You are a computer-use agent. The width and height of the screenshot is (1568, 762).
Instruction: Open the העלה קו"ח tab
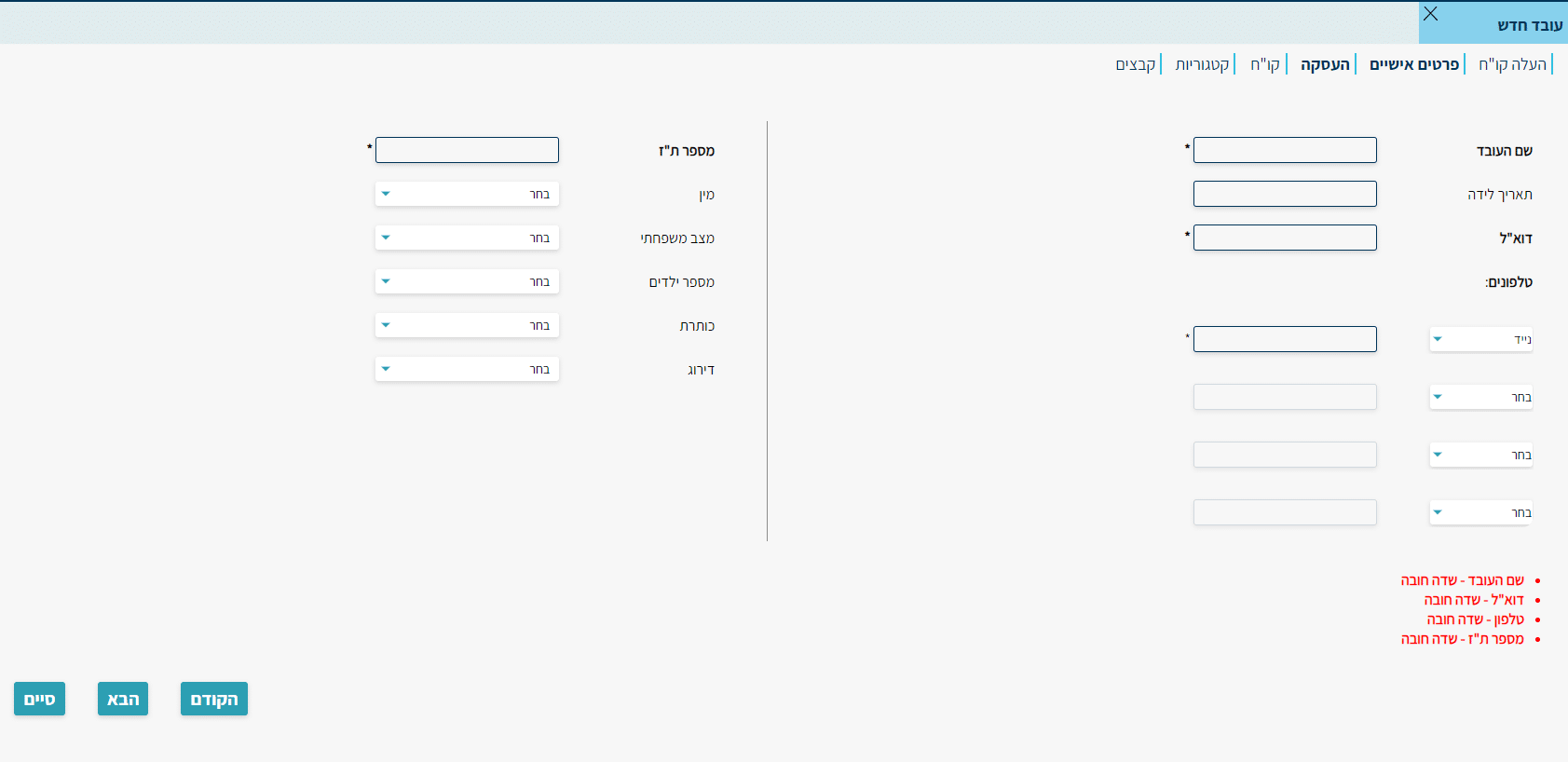point(1512,64)
